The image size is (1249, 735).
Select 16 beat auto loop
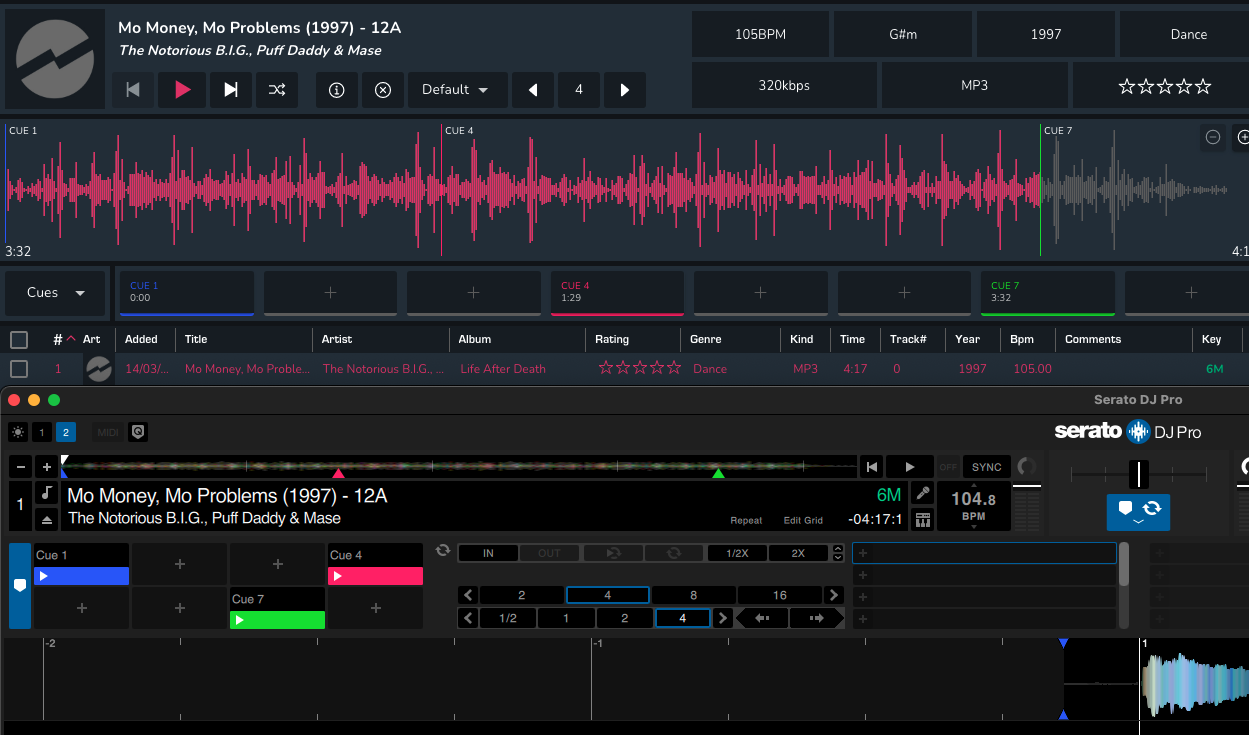780,595
